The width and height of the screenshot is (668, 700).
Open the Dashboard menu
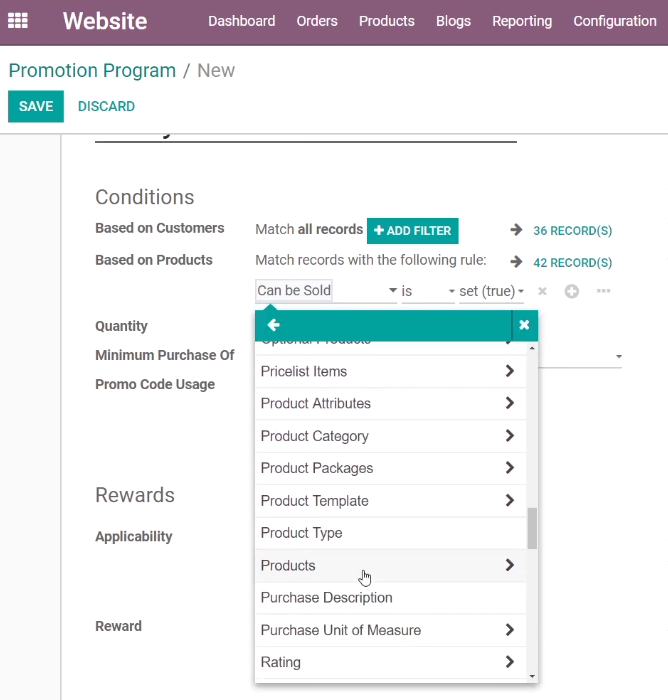242,21
